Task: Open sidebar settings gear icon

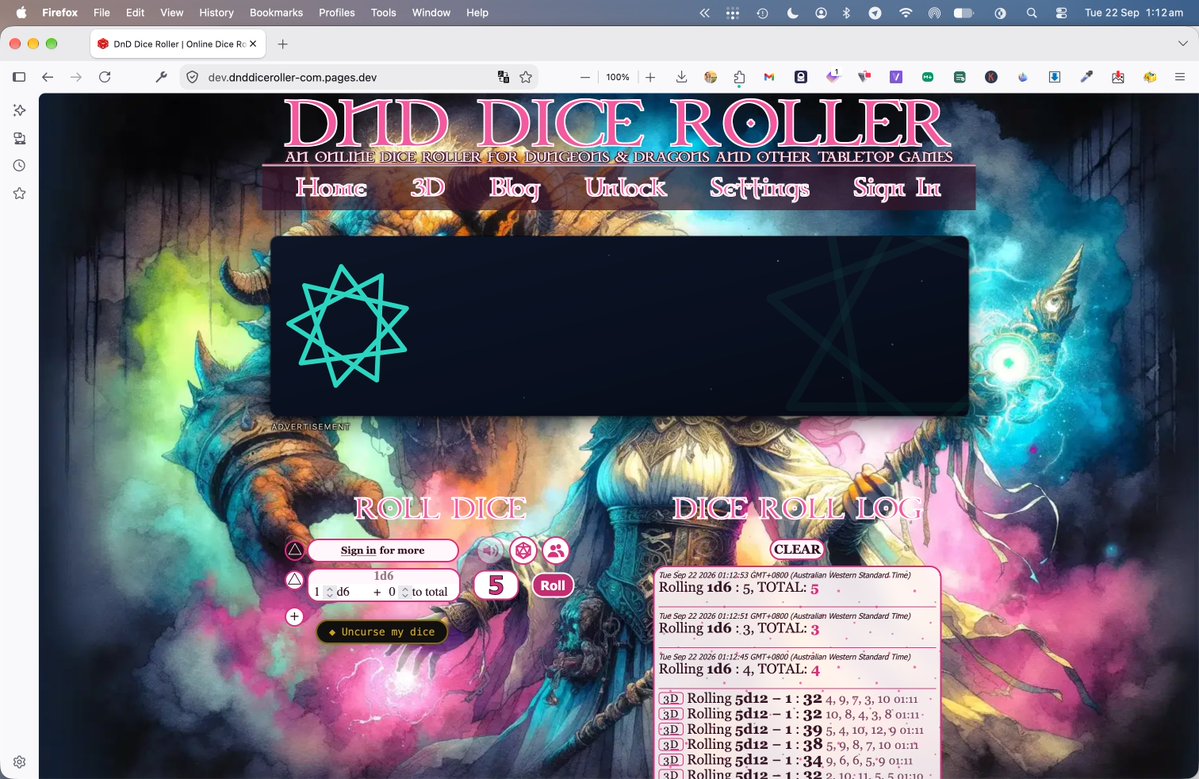Action: [x=20, y=761]
